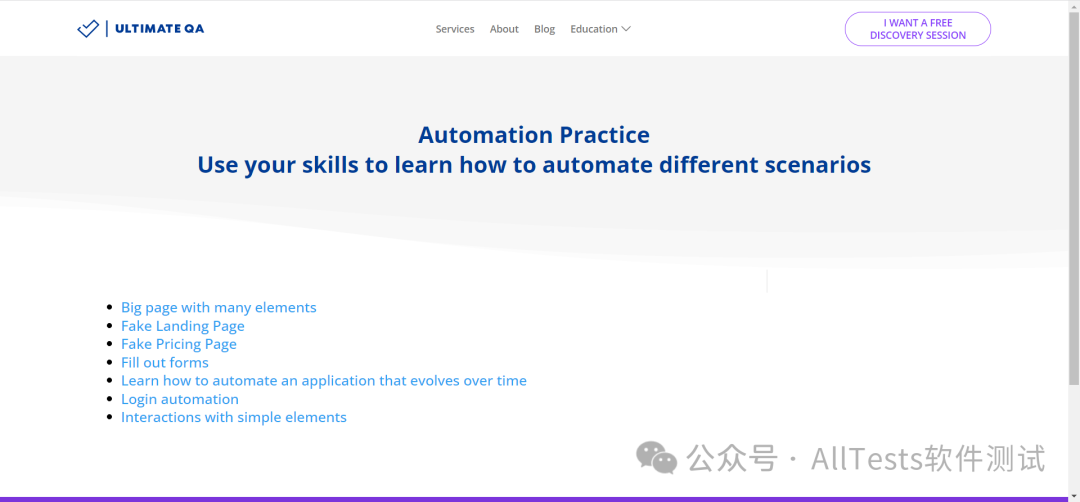Open Big page with many elements link
The width and height of the screenshot is (1080, 502).
click(x=218, y=307)
